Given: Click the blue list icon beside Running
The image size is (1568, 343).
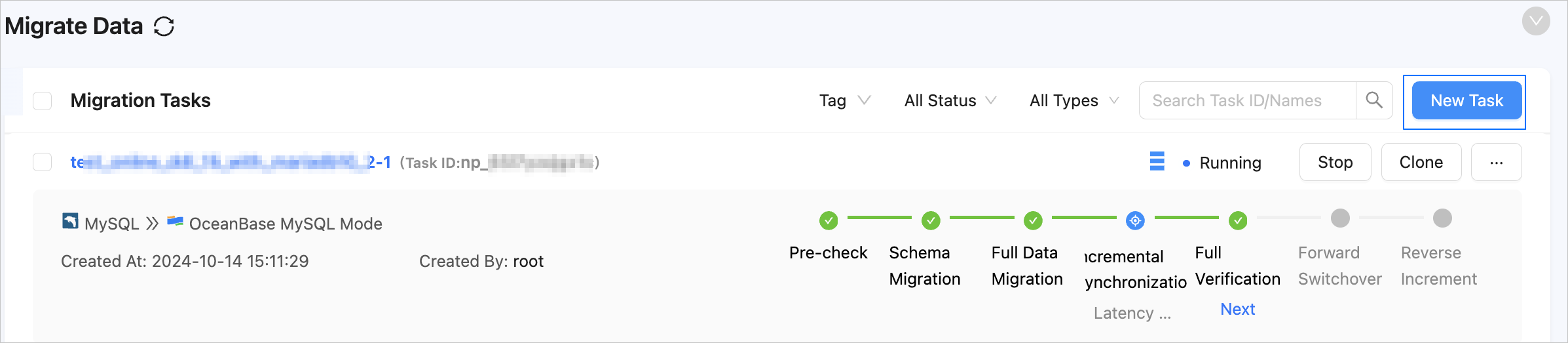Looking at the screenshot, I should click(x=1157, y=161).
